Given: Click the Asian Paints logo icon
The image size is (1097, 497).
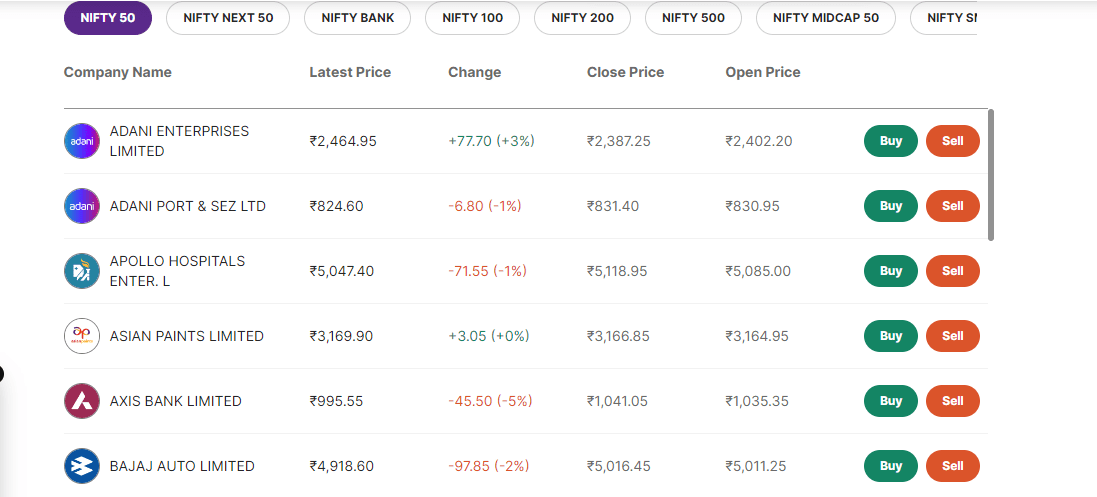Looking at the screenshot, I should 82,336.
